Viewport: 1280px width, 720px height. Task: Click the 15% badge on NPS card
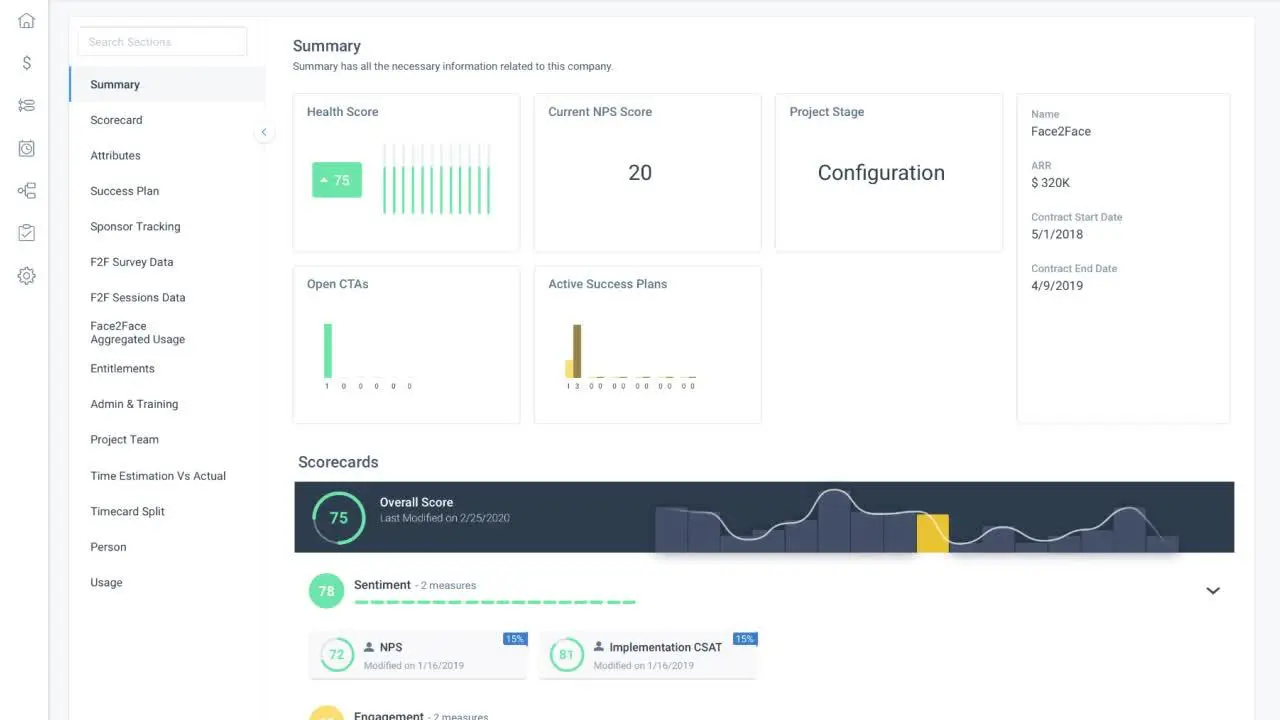515,638
